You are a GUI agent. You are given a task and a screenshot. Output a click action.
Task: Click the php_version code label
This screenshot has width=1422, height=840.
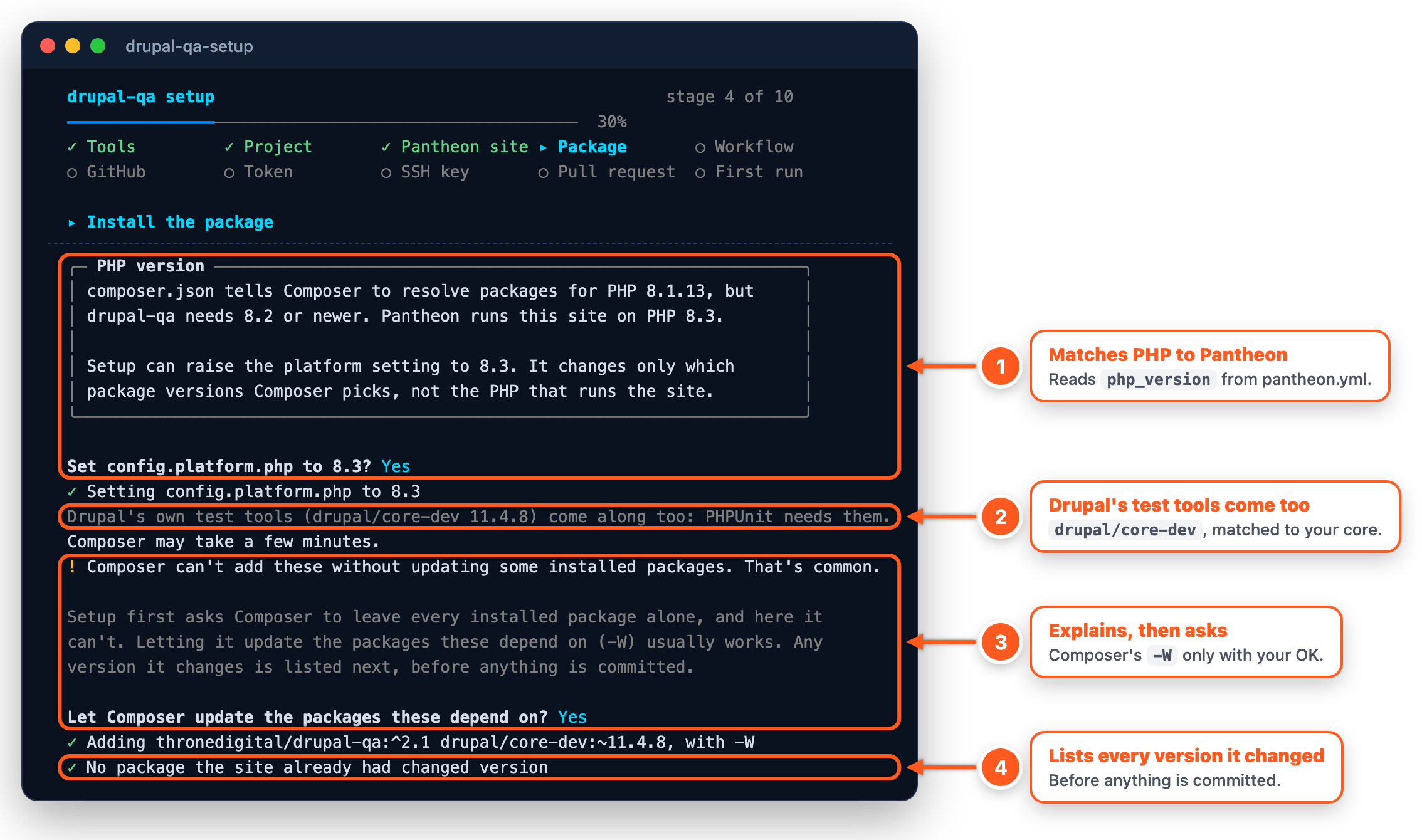(1159, 379)
